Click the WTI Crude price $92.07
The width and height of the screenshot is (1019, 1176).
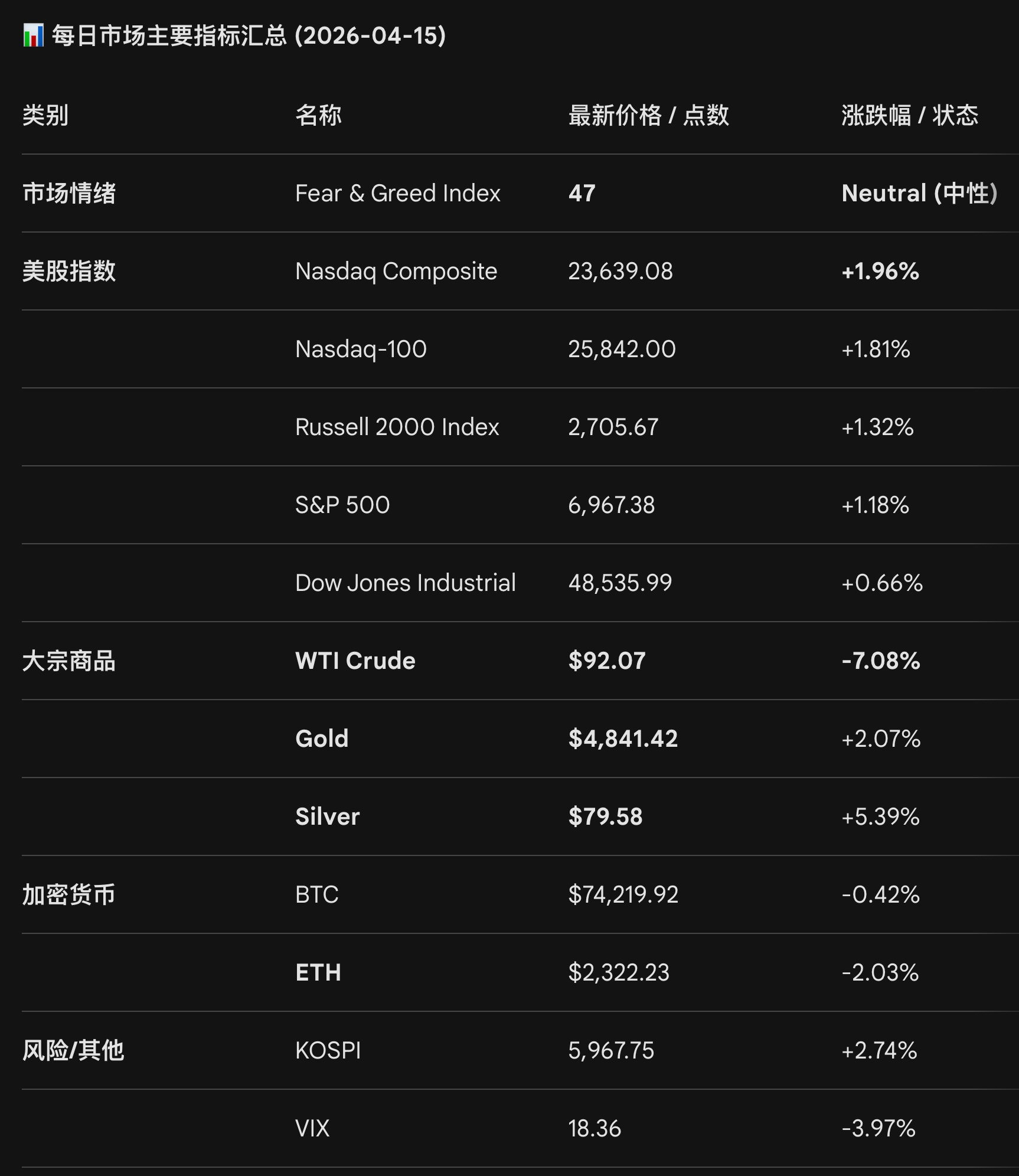607,661
